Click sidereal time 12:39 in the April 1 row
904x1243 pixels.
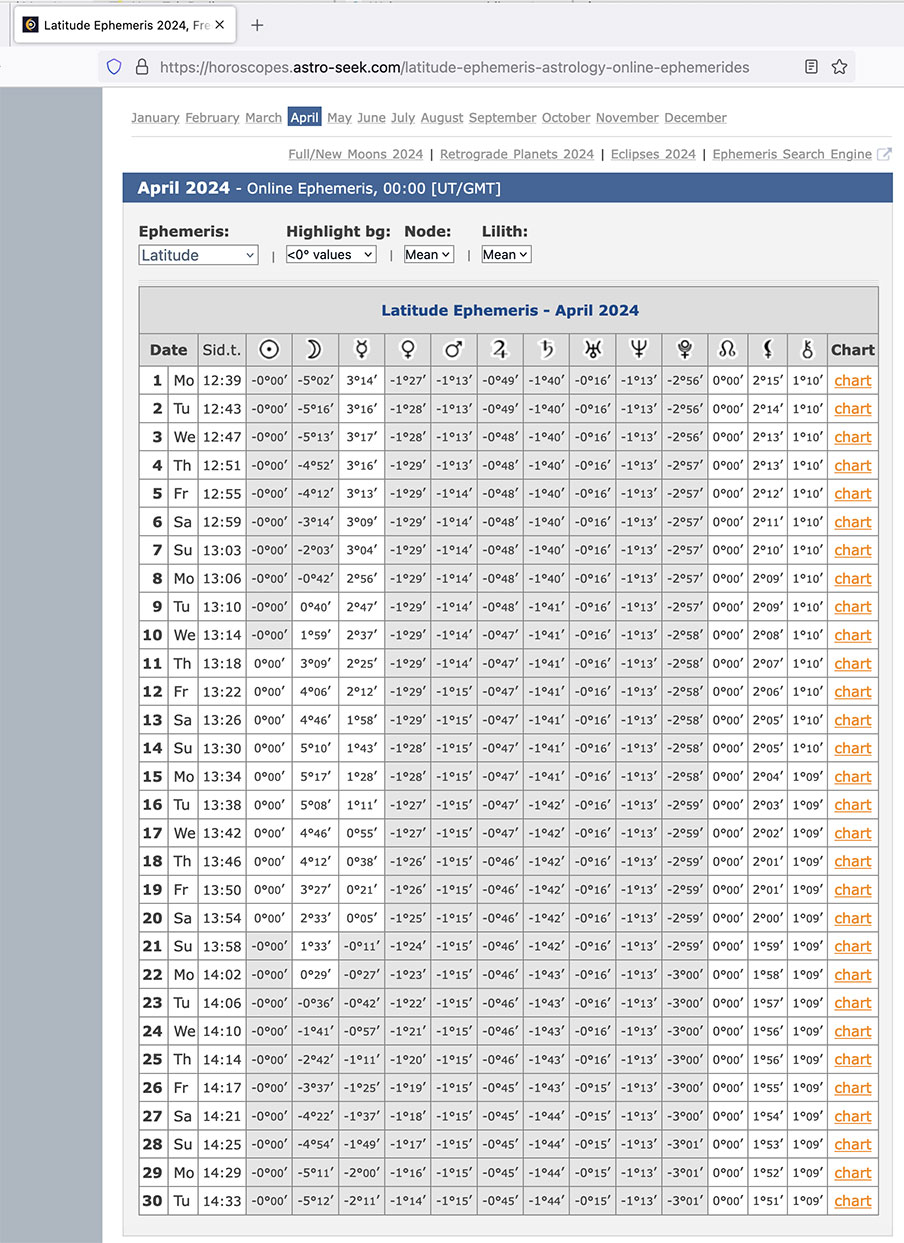pos(222,380)
